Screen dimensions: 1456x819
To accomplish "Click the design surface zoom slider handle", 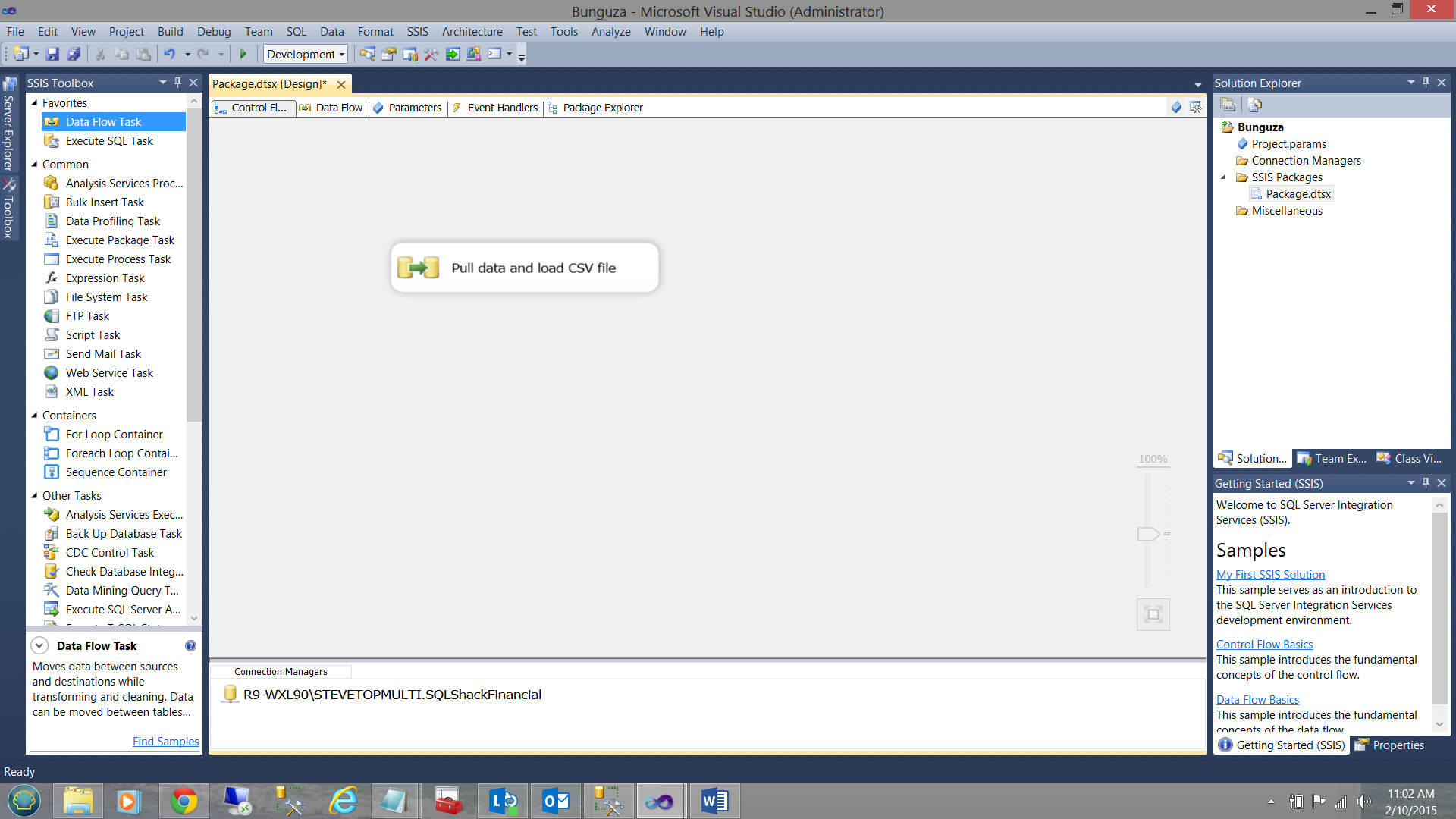I will click(x=1148, y=534).
